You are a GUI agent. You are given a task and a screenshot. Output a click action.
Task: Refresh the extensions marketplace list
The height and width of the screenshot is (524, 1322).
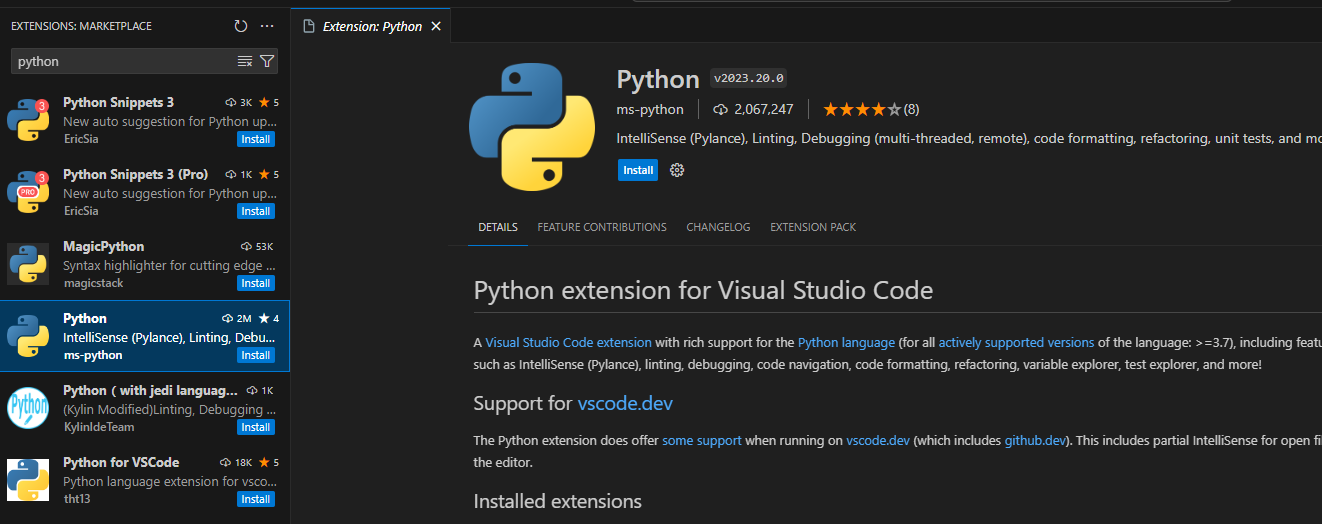[241, 26]
